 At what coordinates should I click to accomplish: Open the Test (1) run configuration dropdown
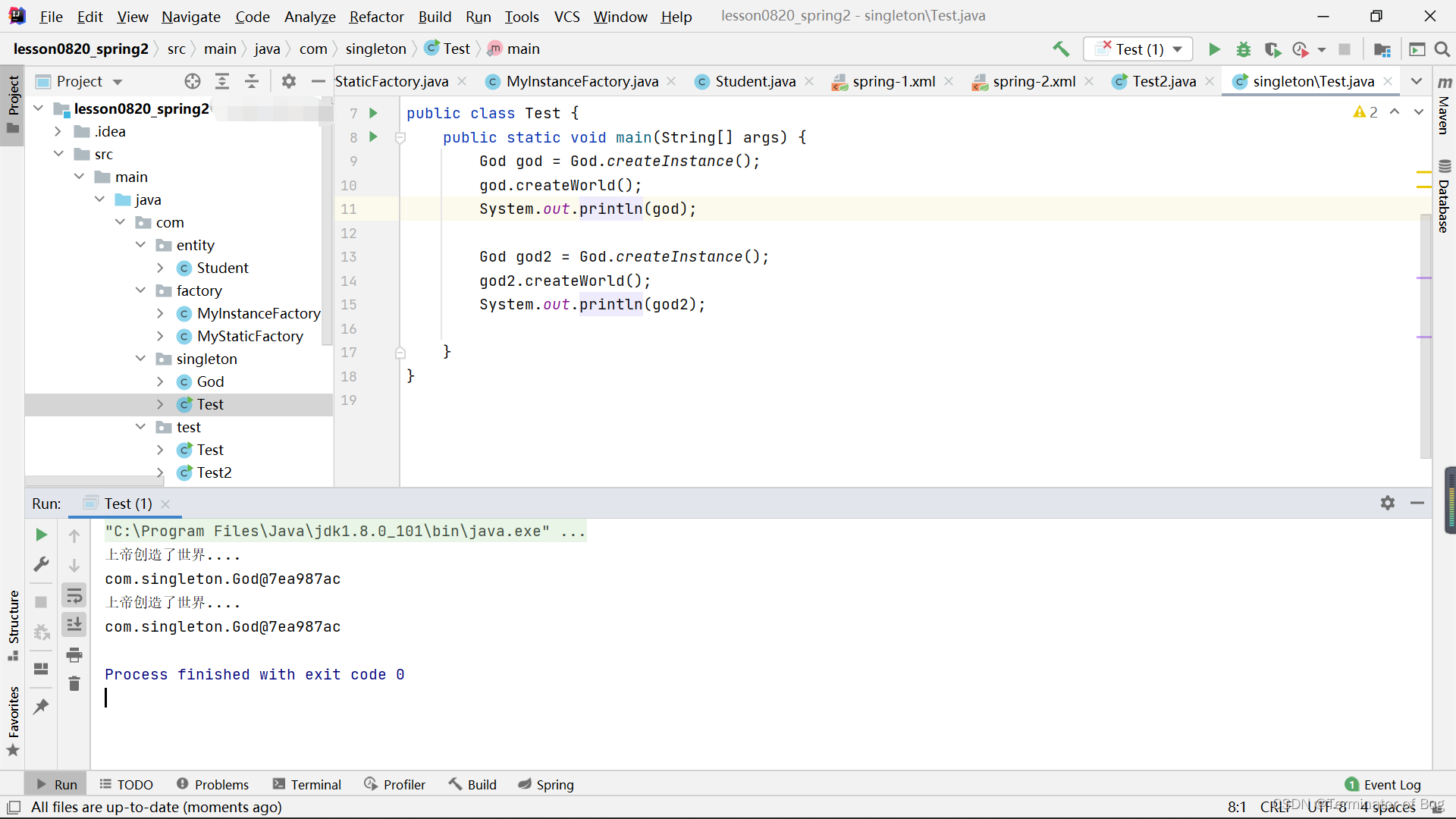pos(1178,49)
